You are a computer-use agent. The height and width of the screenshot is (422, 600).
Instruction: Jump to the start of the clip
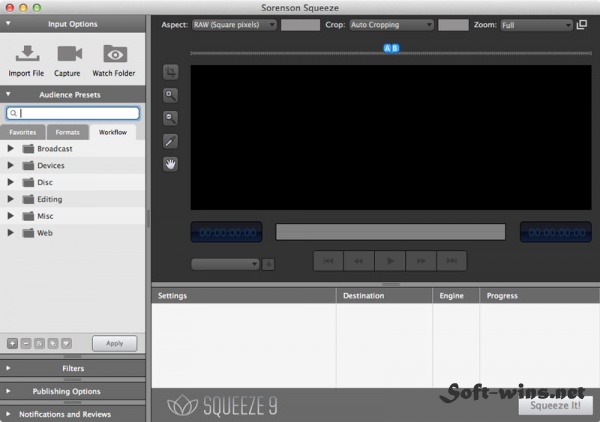328,261
